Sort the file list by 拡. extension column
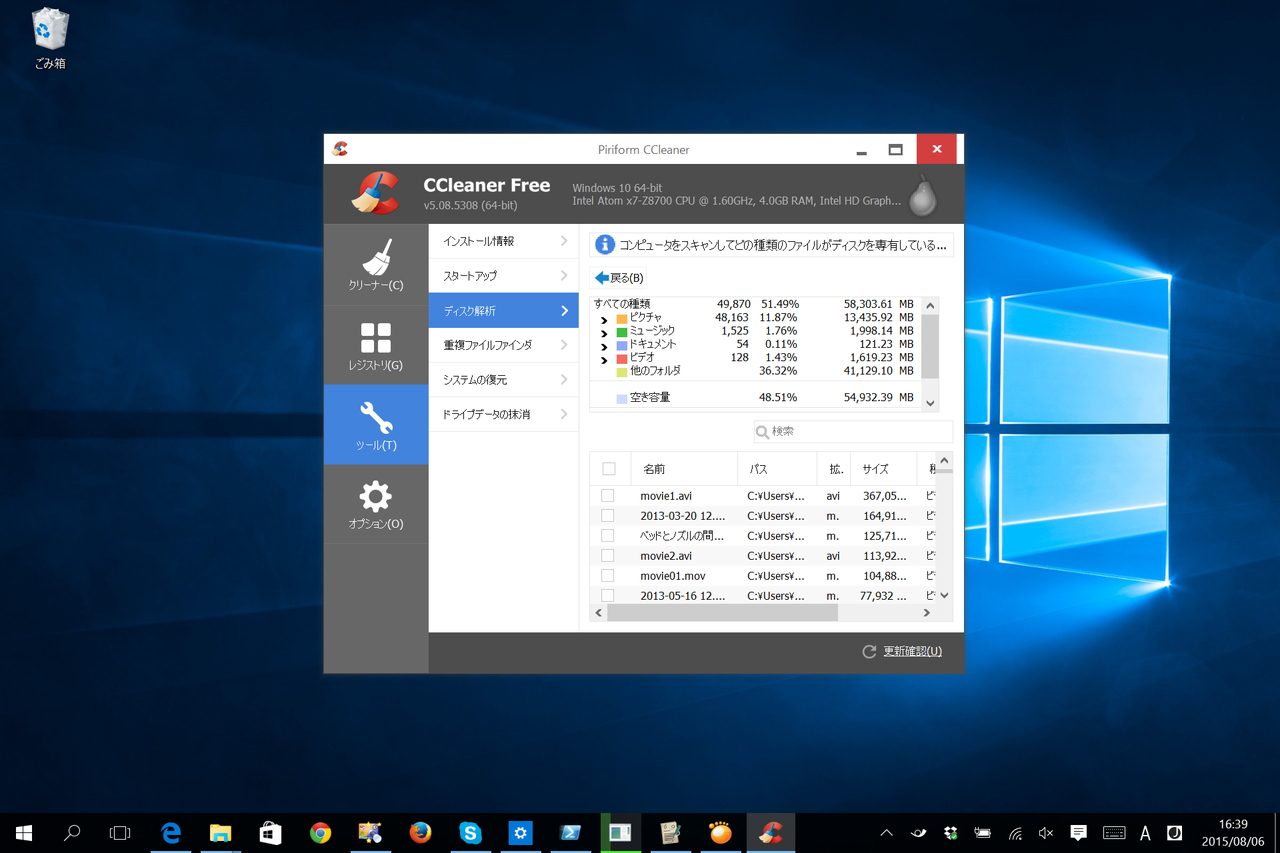Viewport: 1280px width, 853px height. pyautogui.click(x=834, y=469)
